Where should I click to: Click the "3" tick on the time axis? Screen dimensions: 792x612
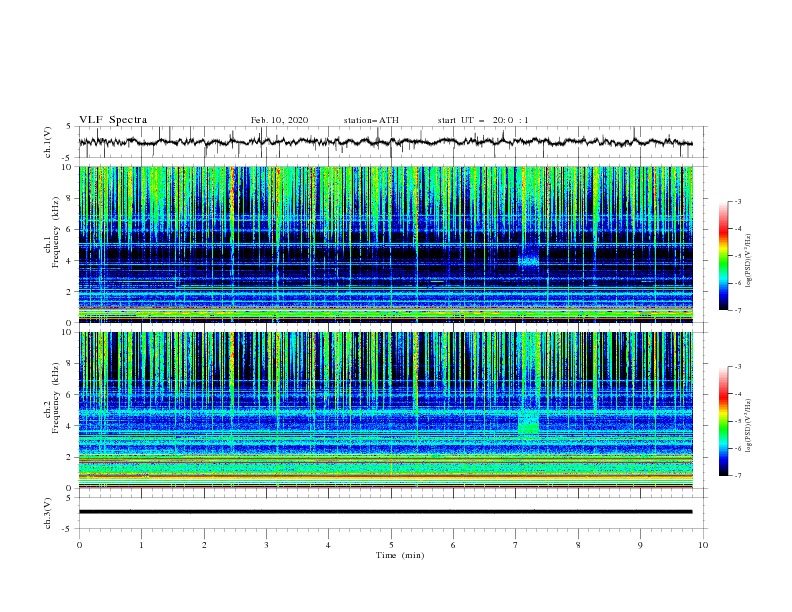pyautogui.click(x=266, y=545)
